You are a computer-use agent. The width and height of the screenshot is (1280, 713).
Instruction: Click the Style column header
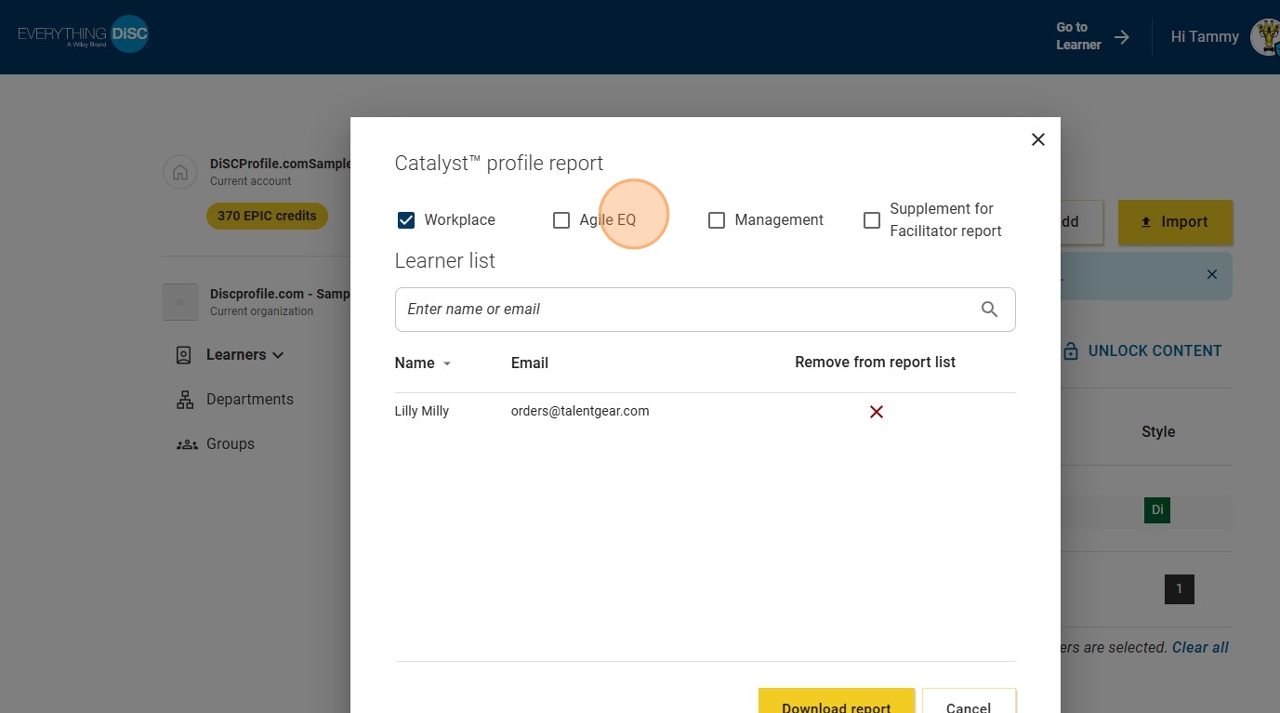pos(1158,432)
